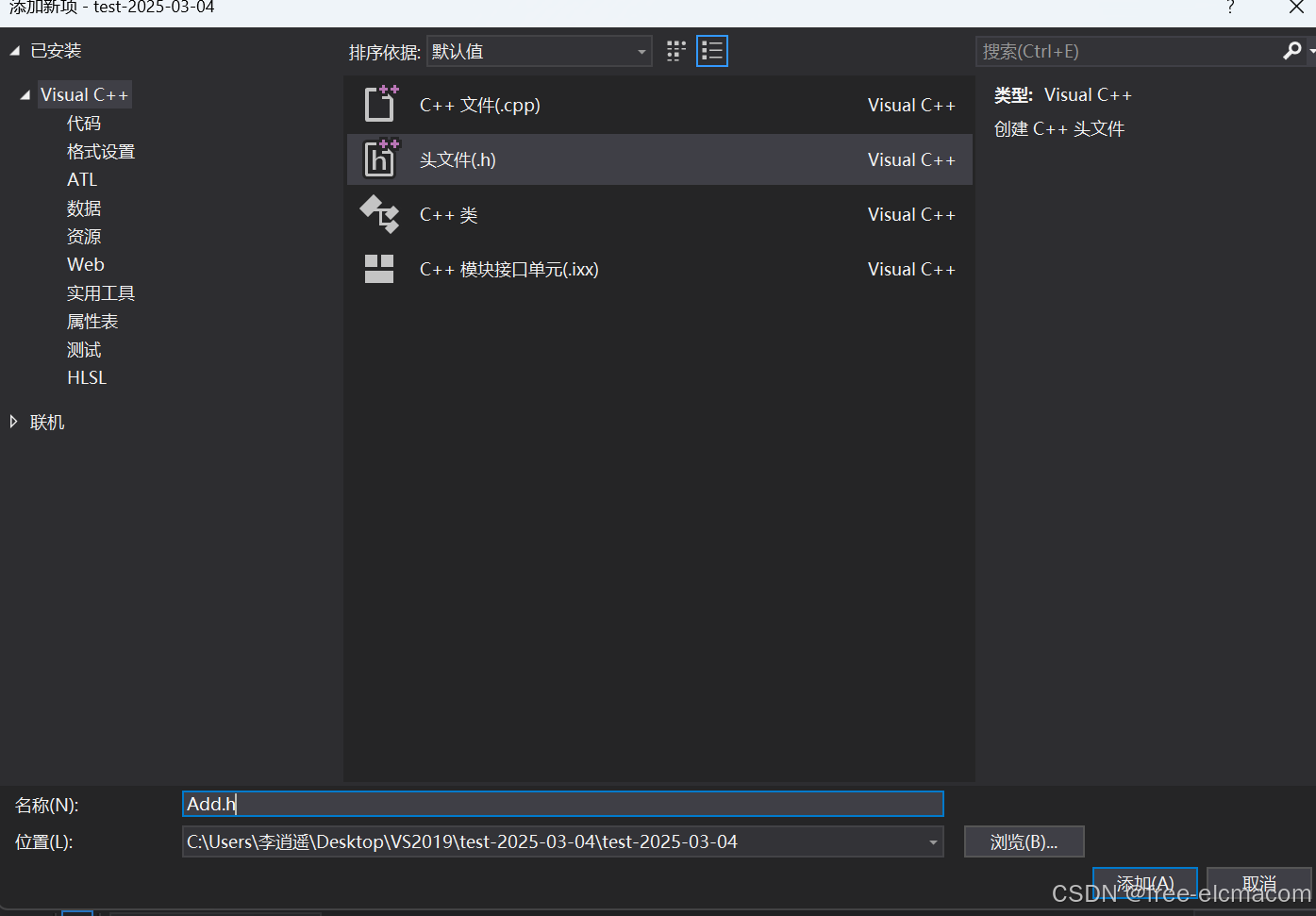Collapse the Visual C++ tree node
The image size is (1316, 916).
coord(25,94)
